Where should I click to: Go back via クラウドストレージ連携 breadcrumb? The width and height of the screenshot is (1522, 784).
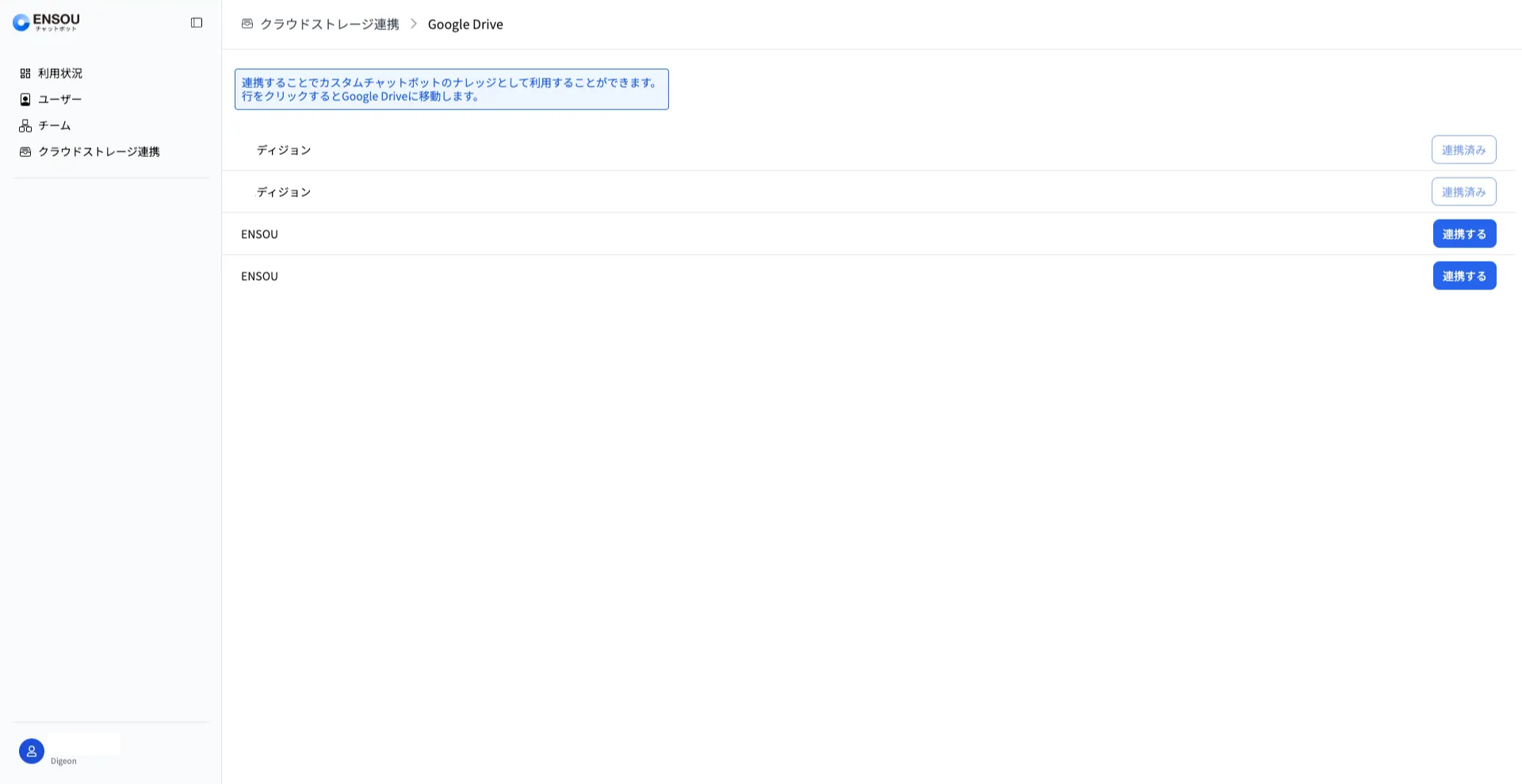click(x=330, y=24)
